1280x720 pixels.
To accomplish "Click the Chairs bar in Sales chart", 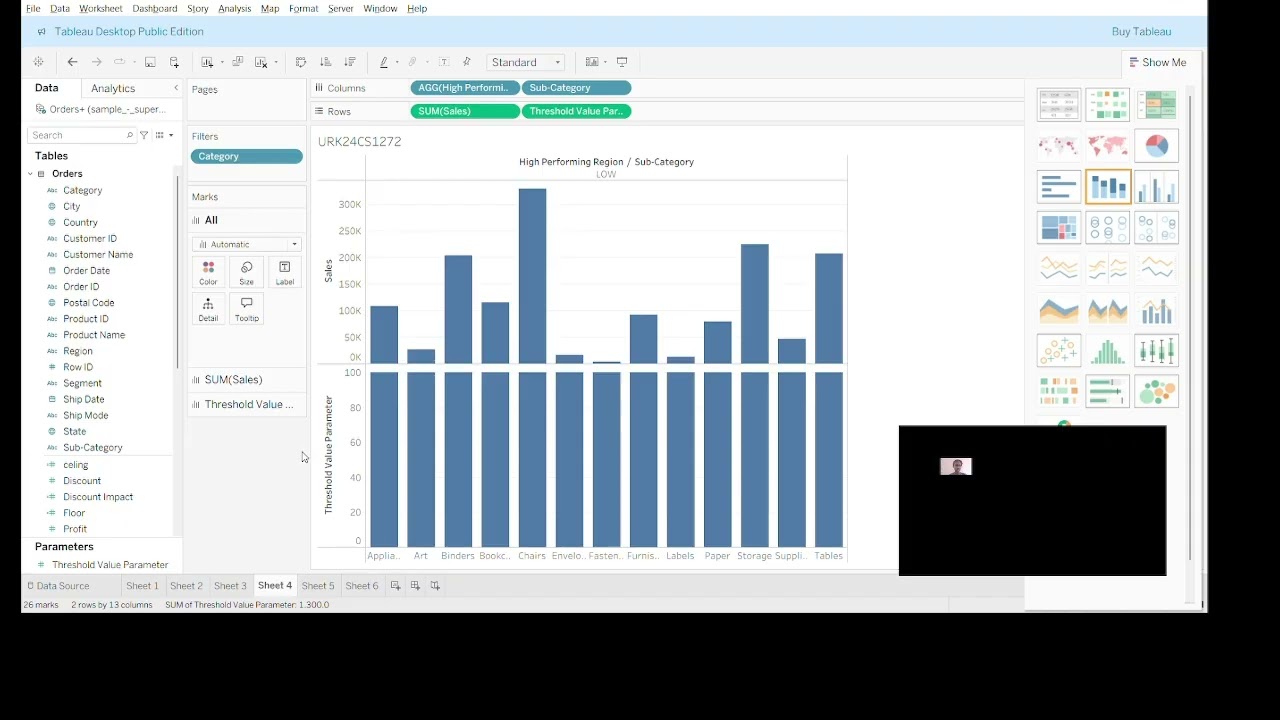I will pyautogui.click(x=532, y=275).
